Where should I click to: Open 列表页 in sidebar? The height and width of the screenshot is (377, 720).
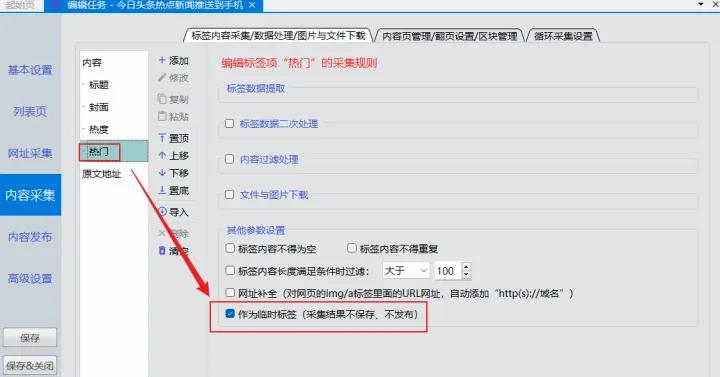point(30,112)
